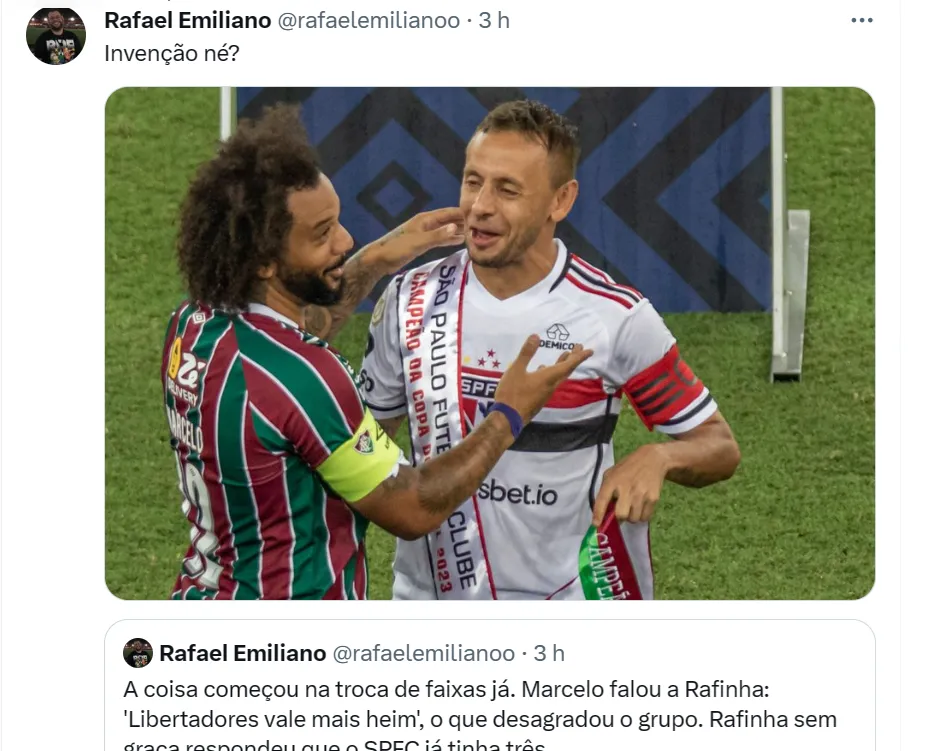Click the quoted tweet's 3 h timestamp
This screenshot has width=944, height=751.
549,653
